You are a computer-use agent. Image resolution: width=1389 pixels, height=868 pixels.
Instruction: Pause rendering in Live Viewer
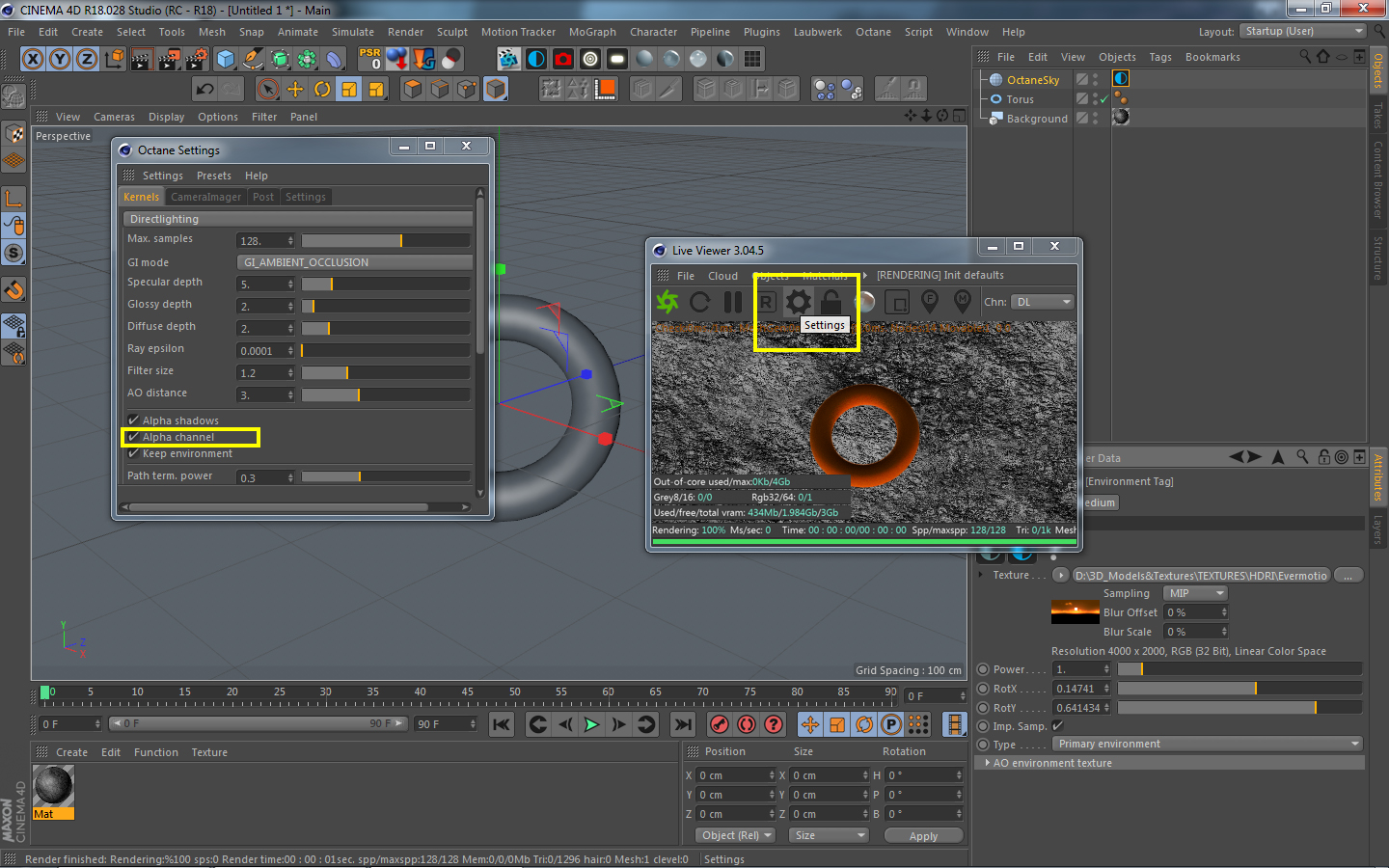[733, 302]
